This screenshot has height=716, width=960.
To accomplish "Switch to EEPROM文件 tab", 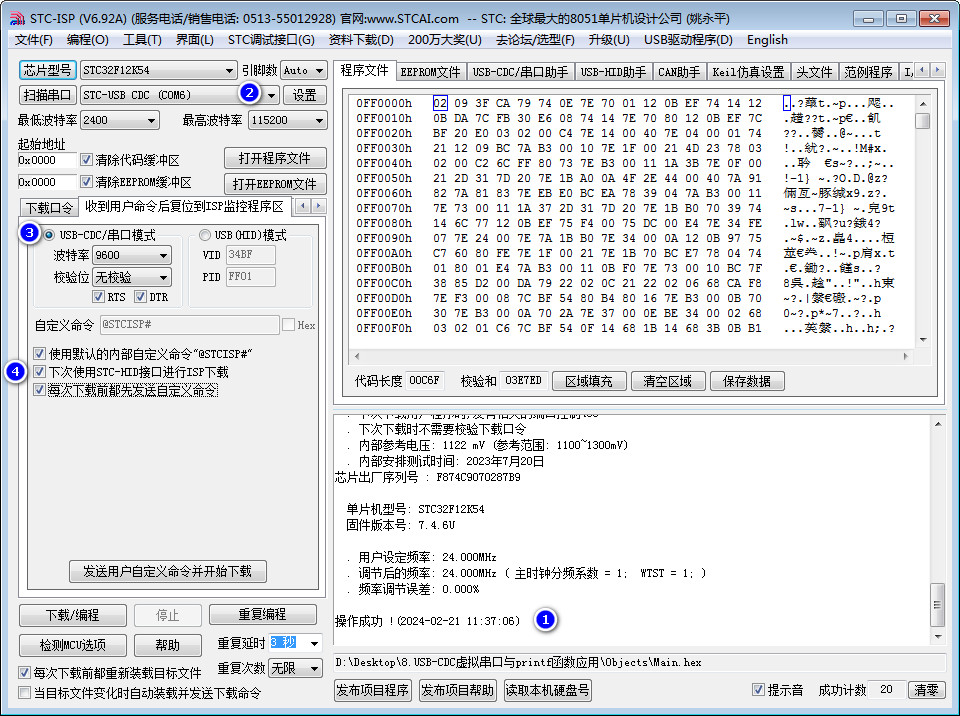I will pos(430,72).
